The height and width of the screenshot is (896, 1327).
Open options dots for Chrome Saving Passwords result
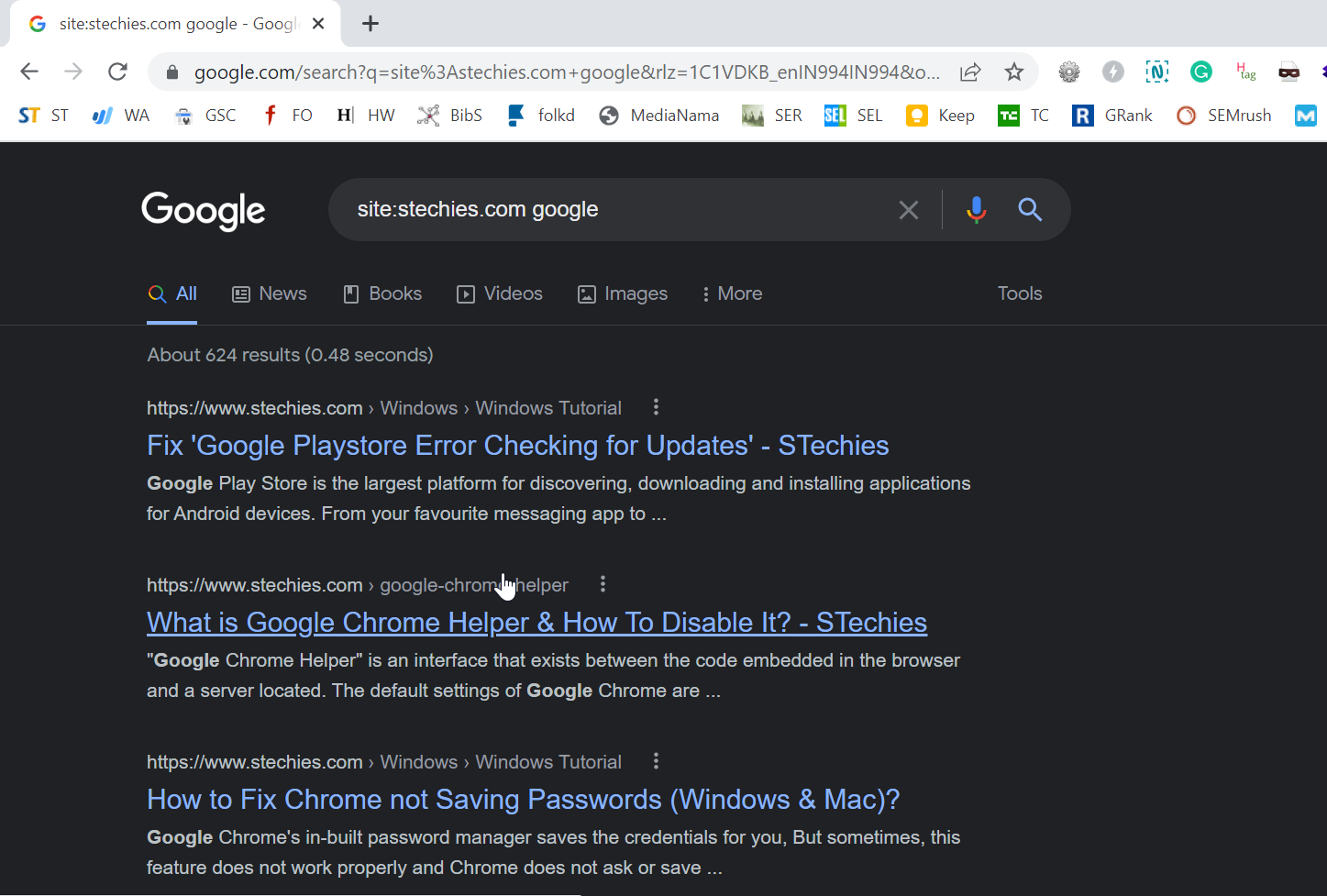[x=656, y=761]
